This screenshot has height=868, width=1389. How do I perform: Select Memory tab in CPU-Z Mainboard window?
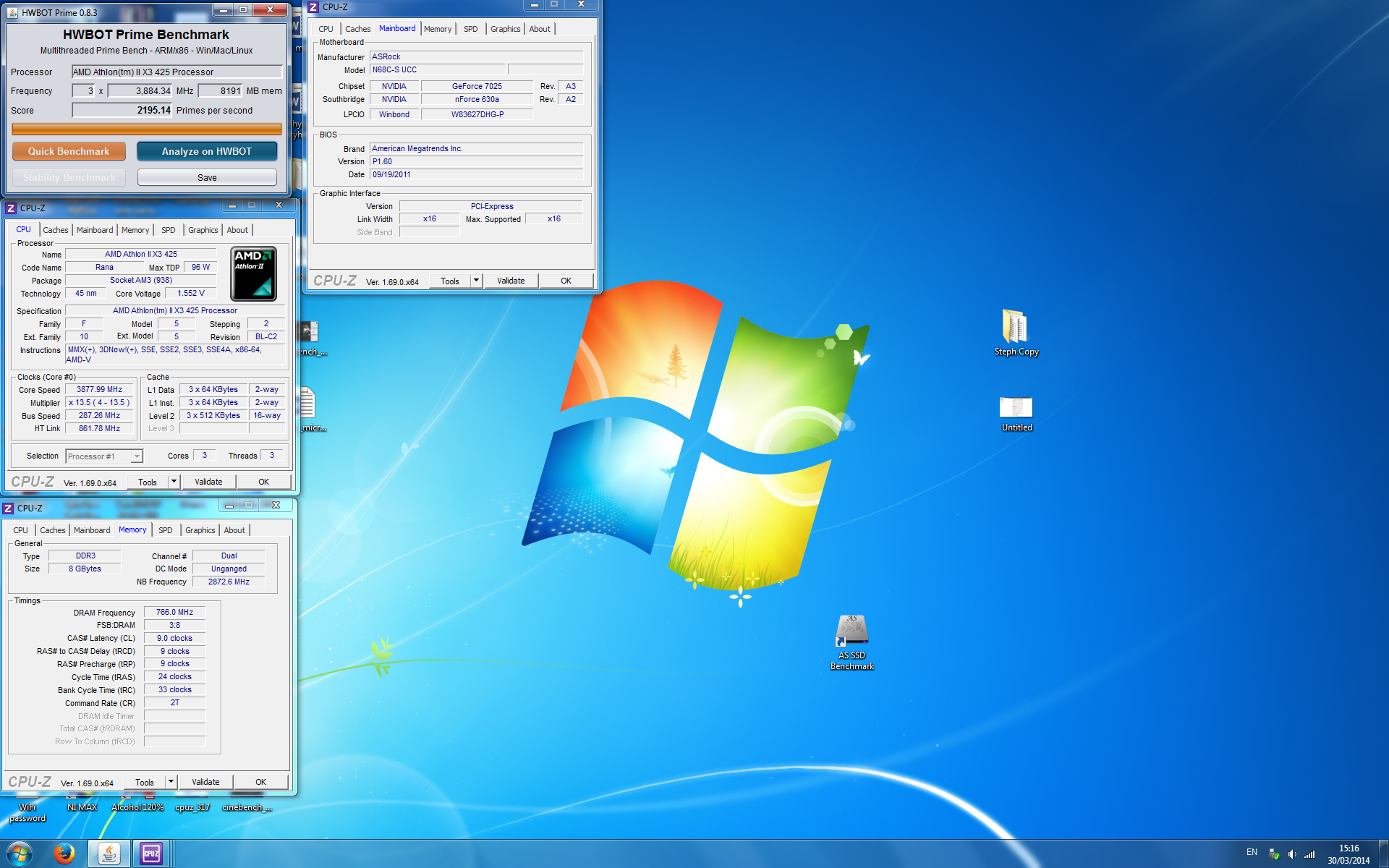point(438,29)
